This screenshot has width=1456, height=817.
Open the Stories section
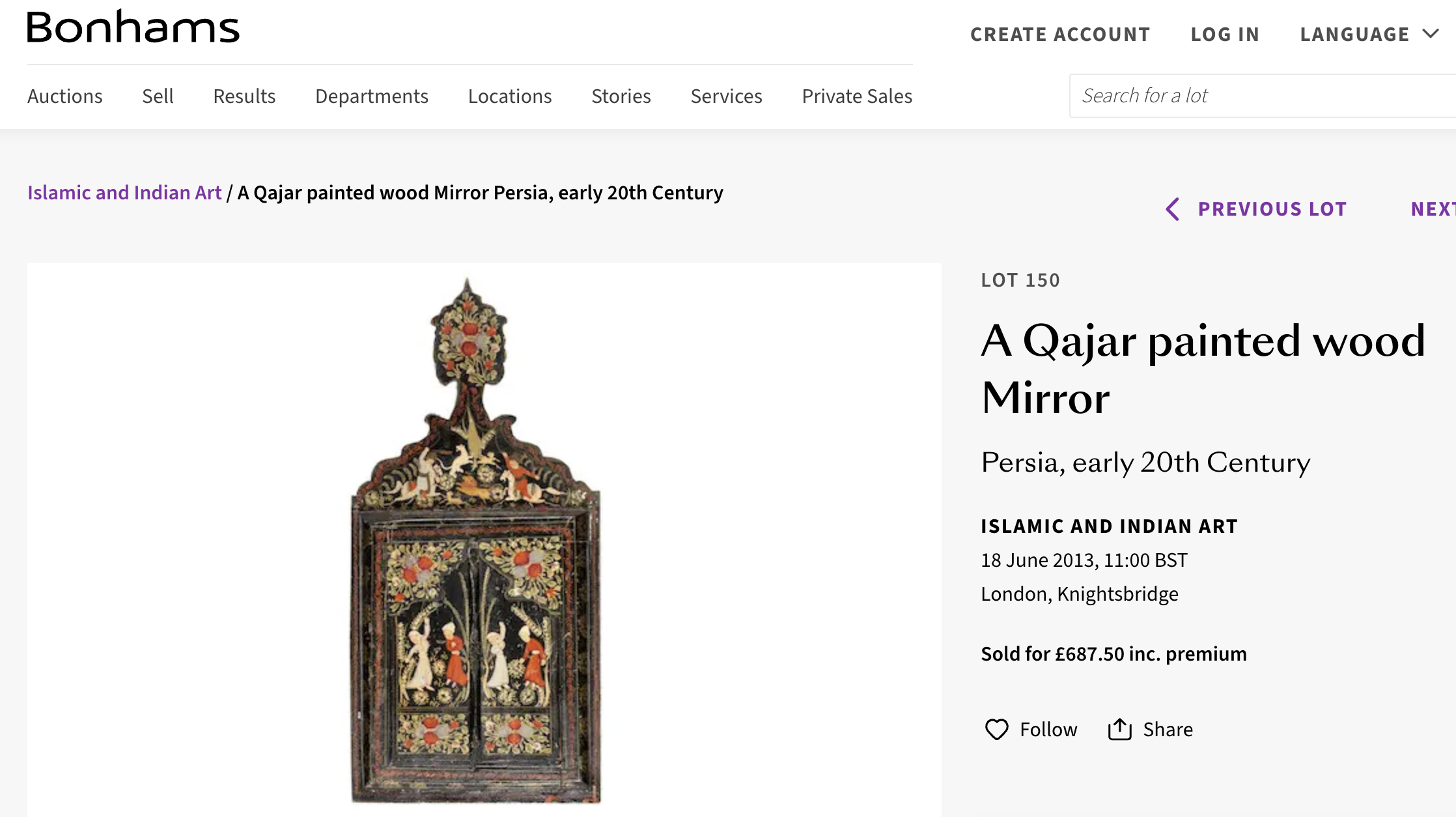(621, 96)
